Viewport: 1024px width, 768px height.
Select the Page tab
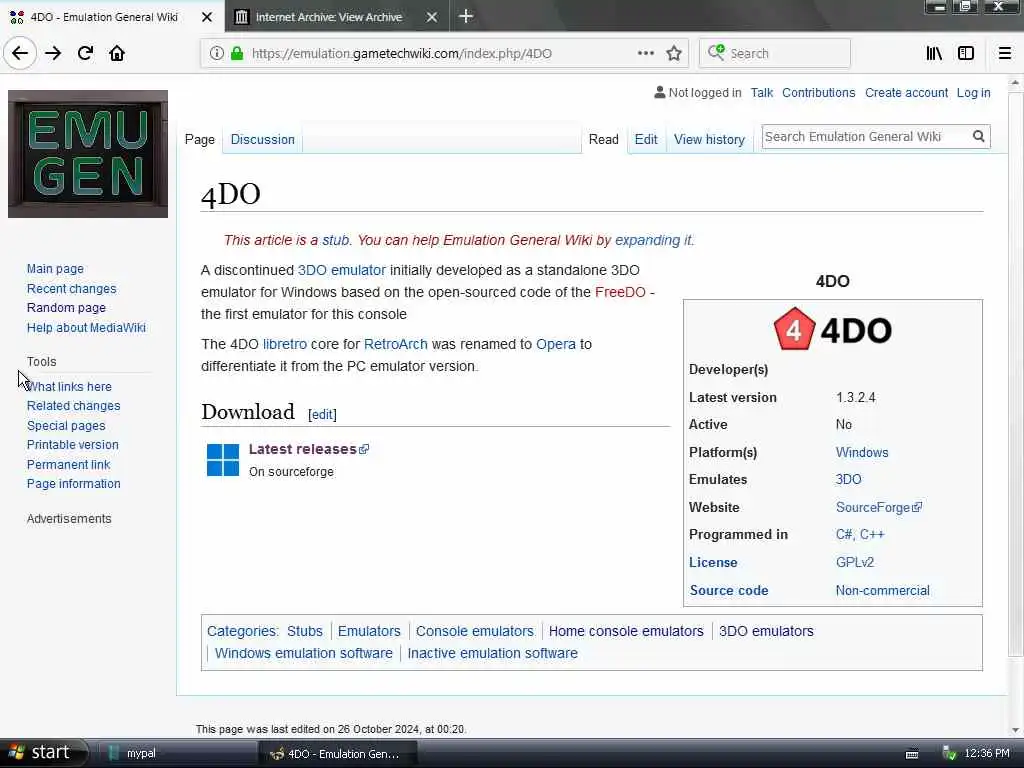200,139
